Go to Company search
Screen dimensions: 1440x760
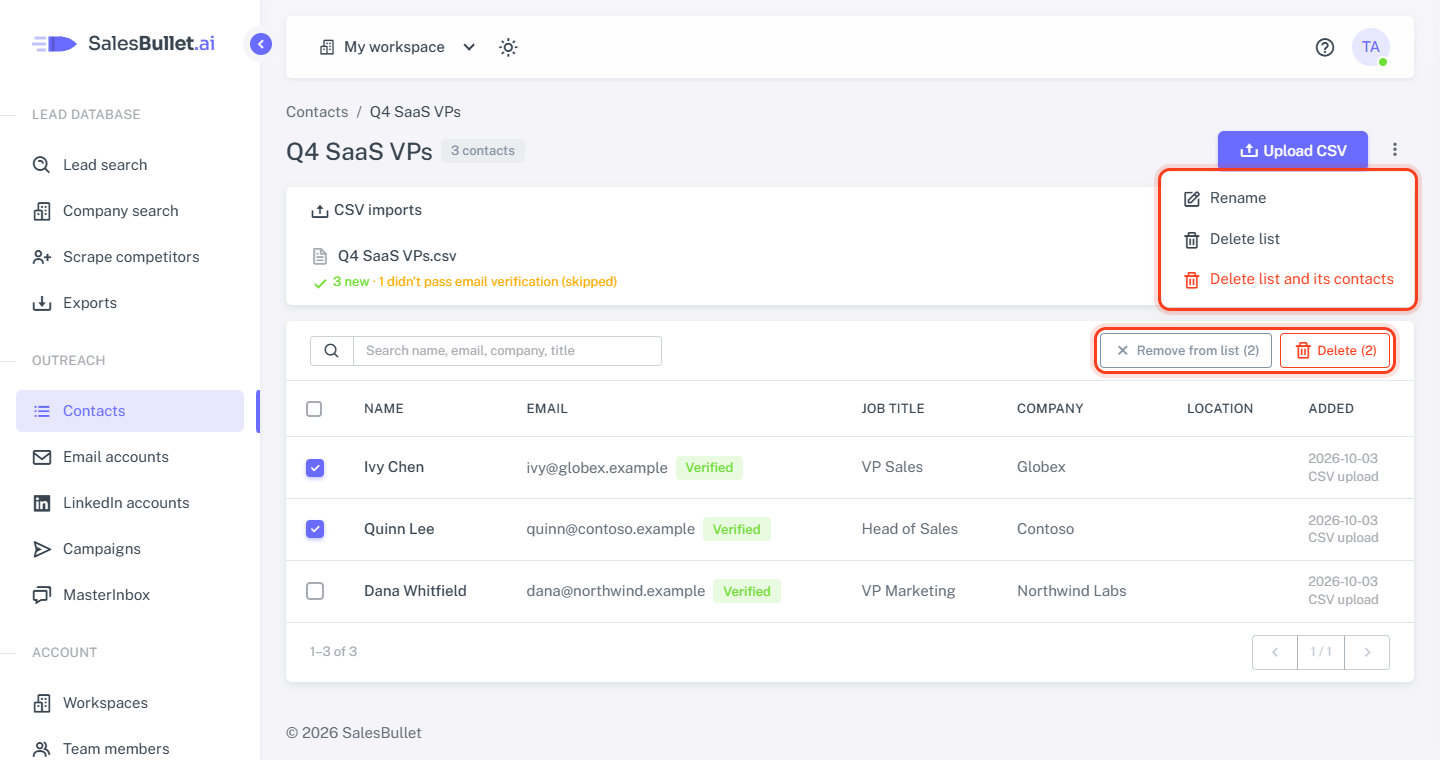point(130,211)
